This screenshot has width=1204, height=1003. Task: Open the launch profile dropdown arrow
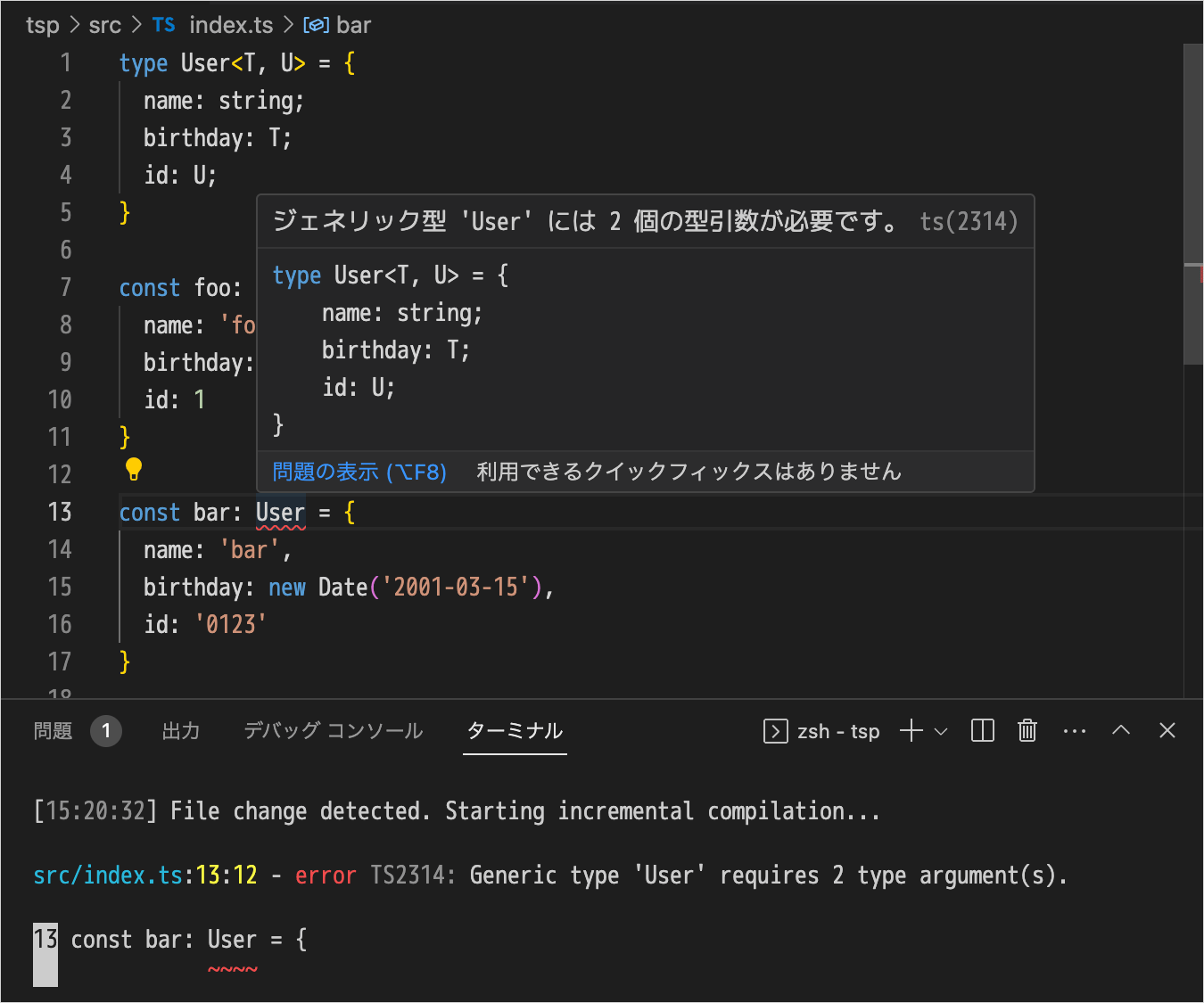point(941,732)
